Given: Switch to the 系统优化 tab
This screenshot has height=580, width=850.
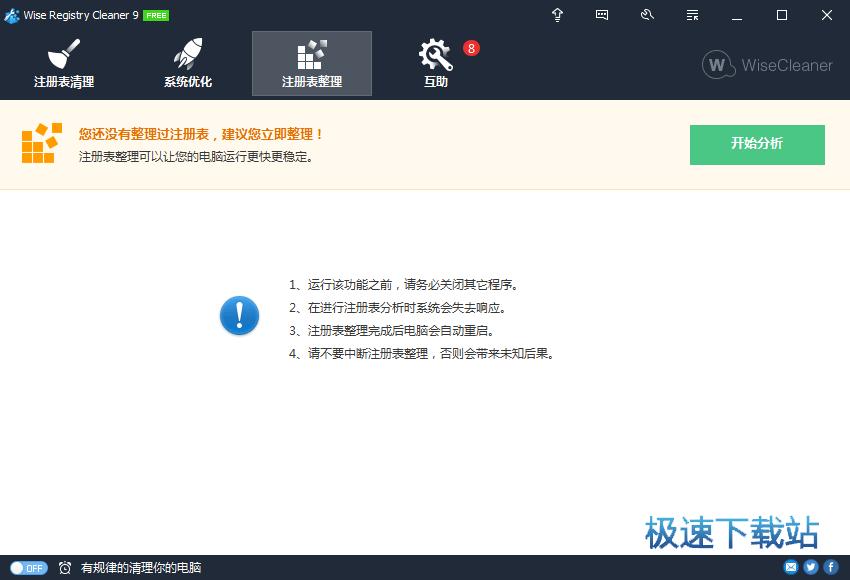Looking at the screenshot, I should pos(188,63).
